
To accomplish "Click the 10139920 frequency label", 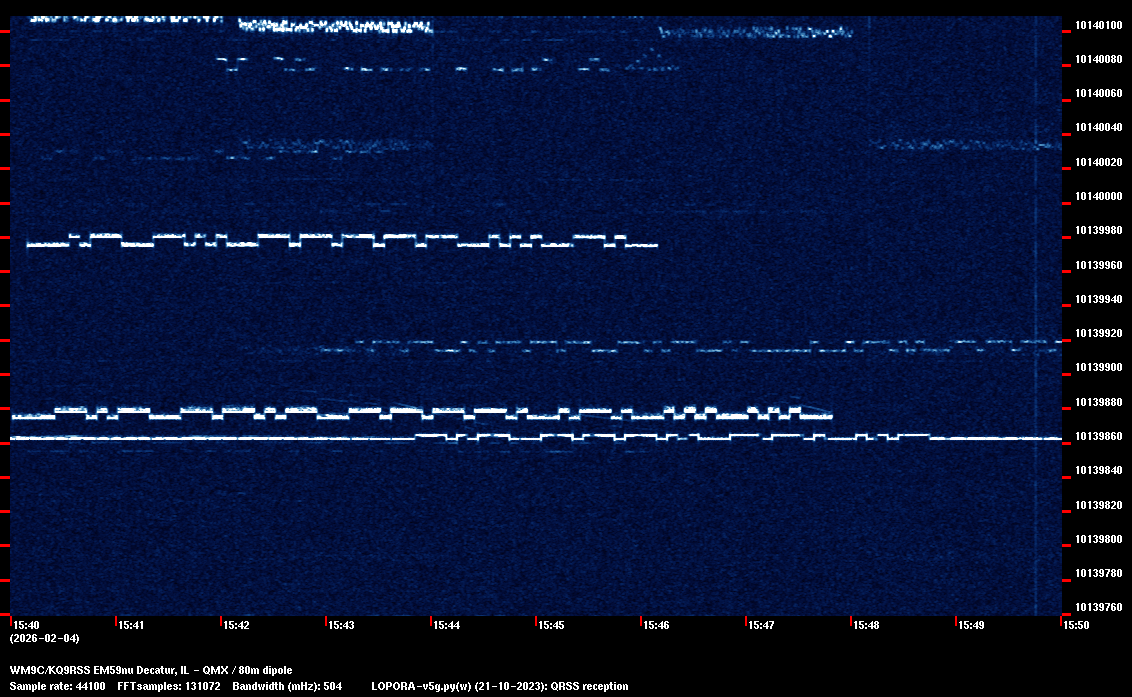I will point(1098,333).
